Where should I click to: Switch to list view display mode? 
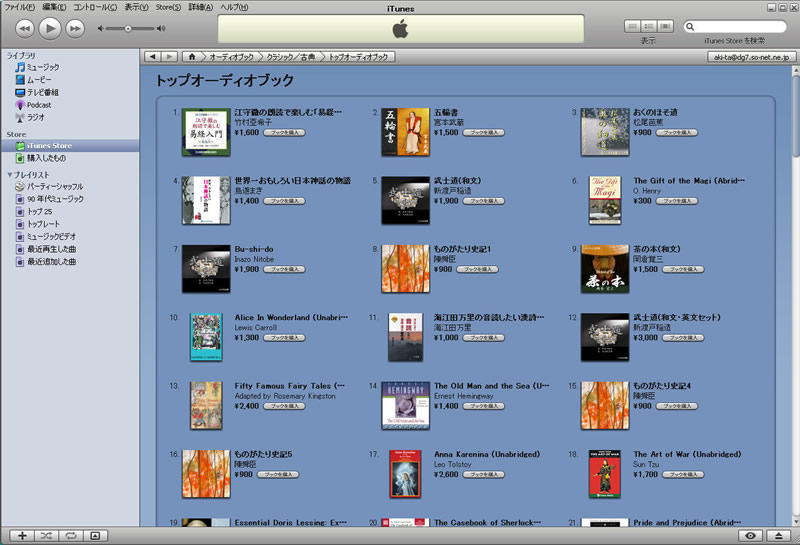click(x=633, y=26)
